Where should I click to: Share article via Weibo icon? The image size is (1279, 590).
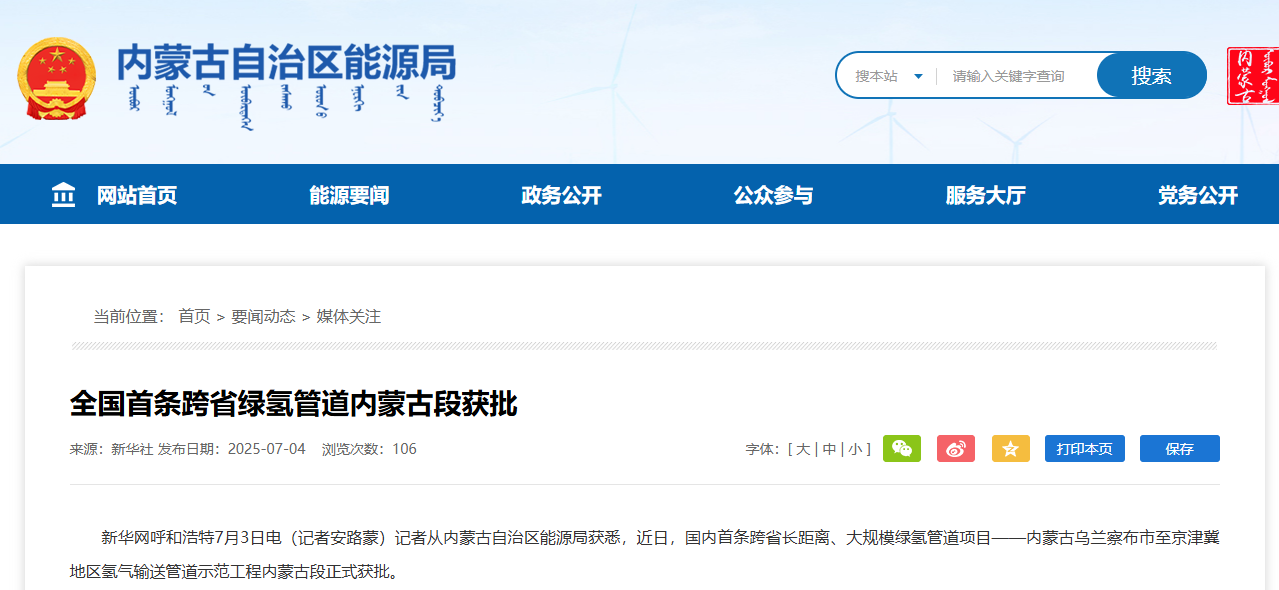[x=956, y=449]
